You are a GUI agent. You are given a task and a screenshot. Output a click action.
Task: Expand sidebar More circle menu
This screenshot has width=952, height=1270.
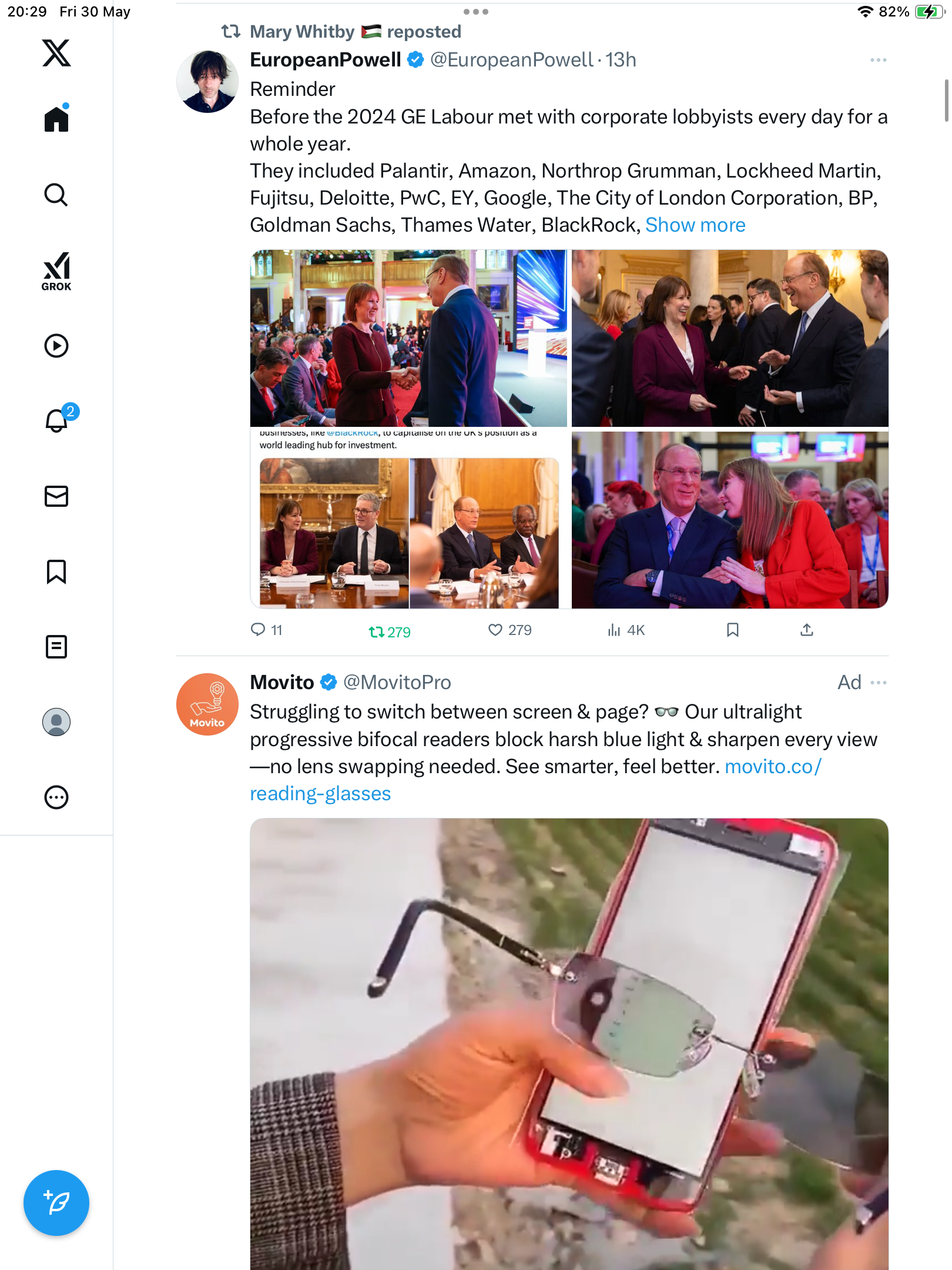pyautogui.click(x=56, y=797)
